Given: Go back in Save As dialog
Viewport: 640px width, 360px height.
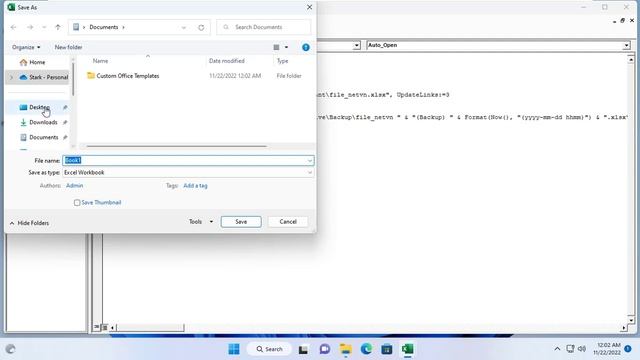Looking at the screenshot, I should pos(13,27).
